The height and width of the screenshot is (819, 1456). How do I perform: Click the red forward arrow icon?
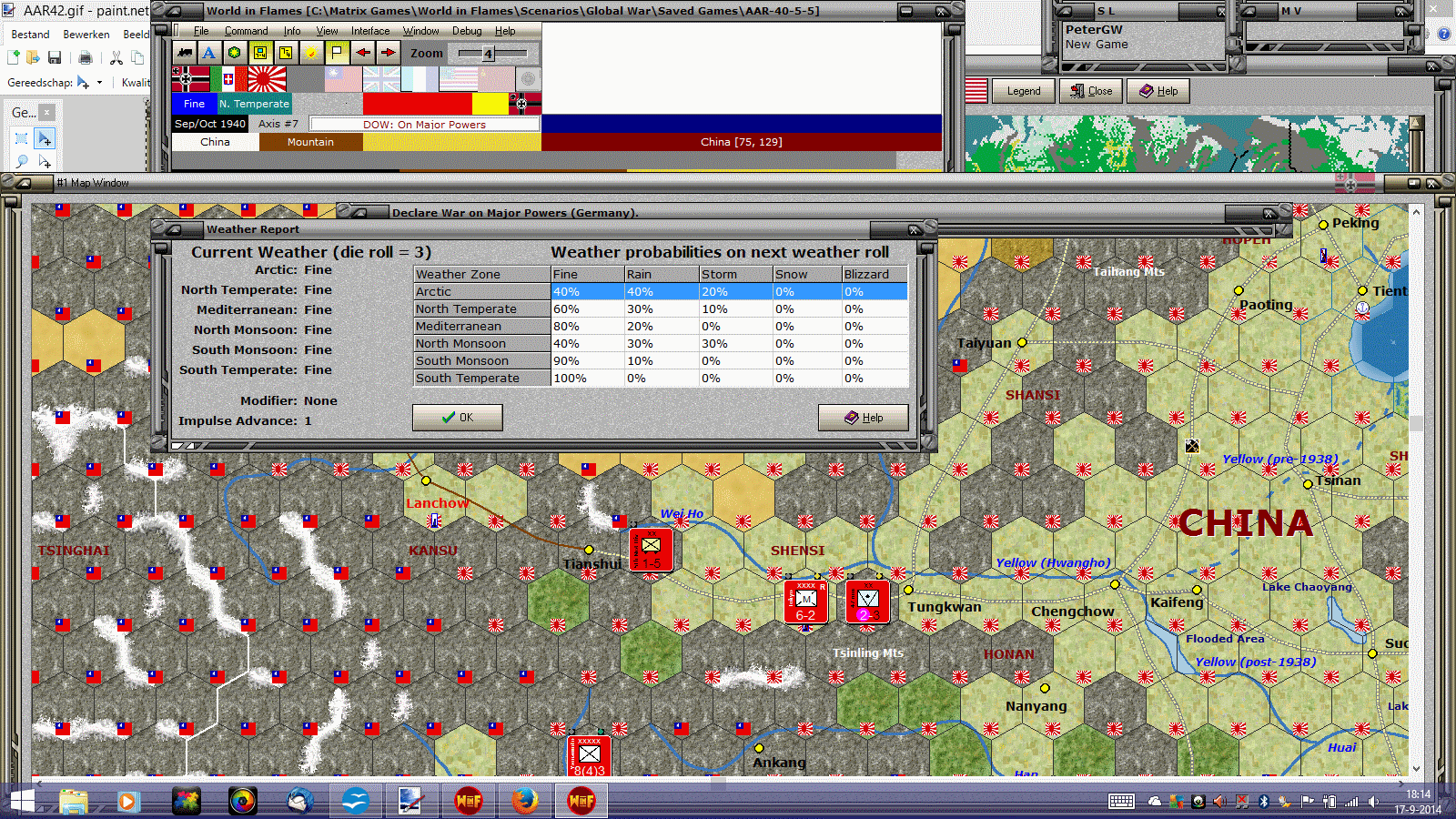(388, 53)
